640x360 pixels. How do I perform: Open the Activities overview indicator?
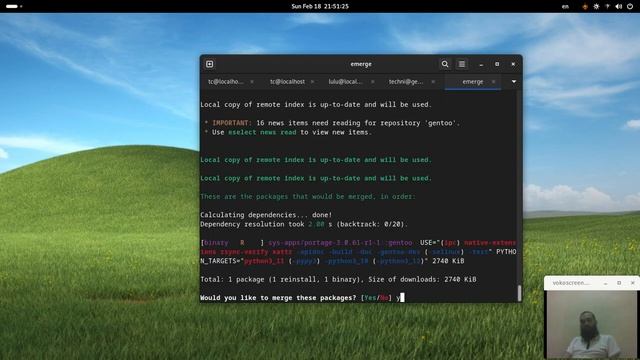tap(14, 6)
